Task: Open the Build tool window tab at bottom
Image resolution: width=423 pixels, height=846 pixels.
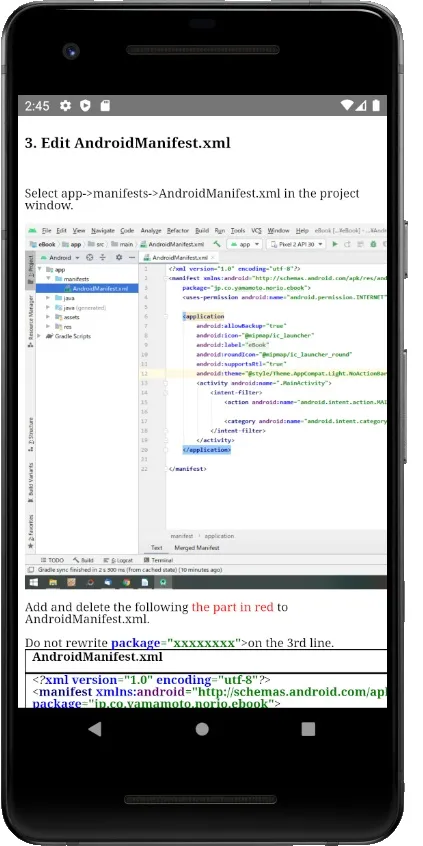Action: pyautogui.click(x=84, y=561)
